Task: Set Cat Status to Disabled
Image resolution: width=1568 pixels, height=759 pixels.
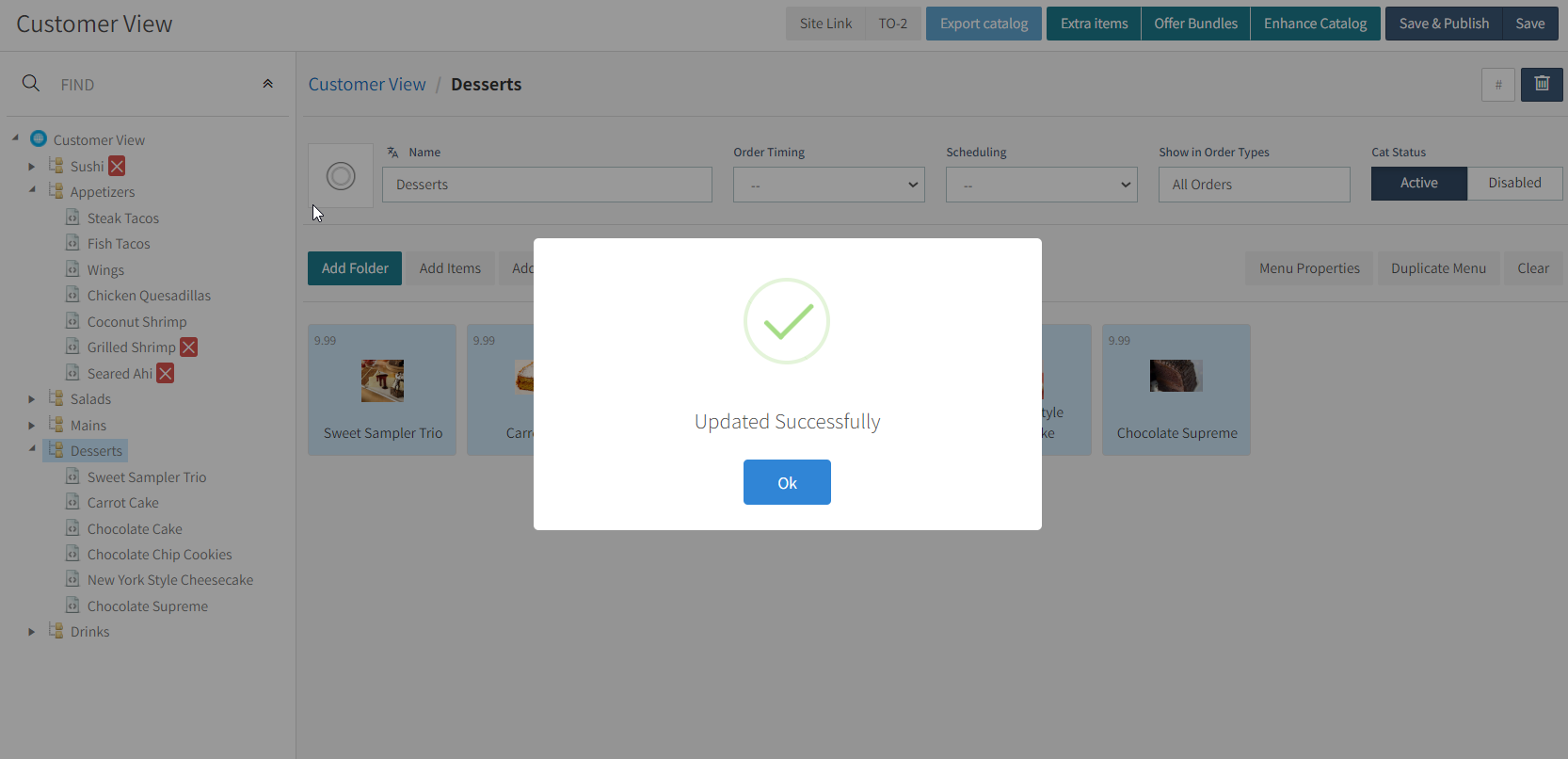Action: pos(1514,184)
